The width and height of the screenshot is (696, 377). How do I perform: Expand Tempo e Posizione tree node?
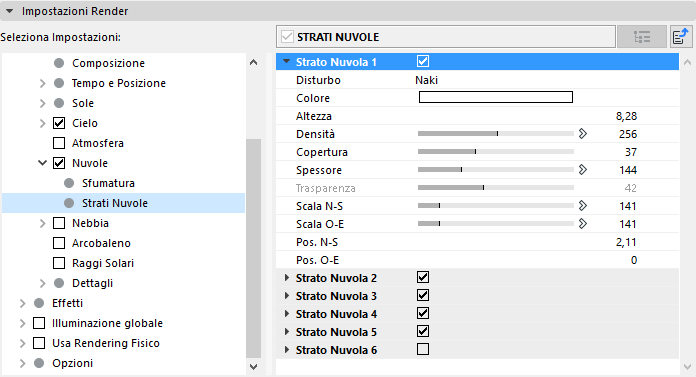pos(42,83)
